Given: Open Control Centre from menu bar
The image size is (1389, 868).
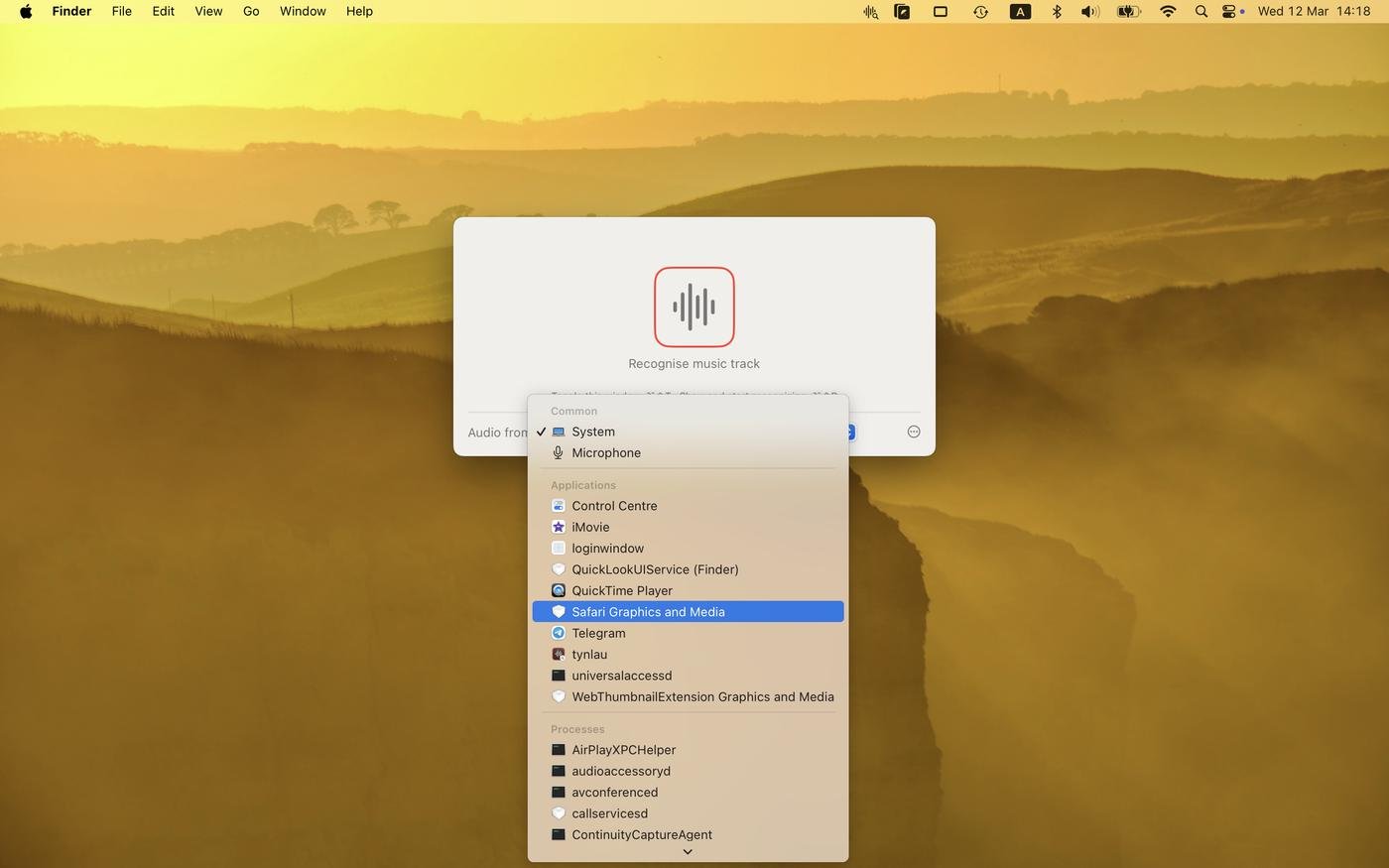Looking at the screenshot, I should pos(1229,12).
